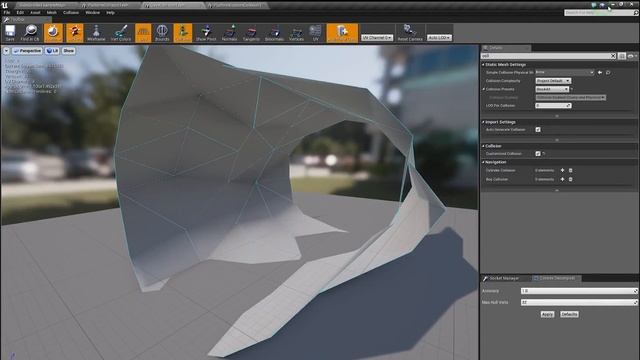Switch to Convex Decomposition tab

point(557,278)
